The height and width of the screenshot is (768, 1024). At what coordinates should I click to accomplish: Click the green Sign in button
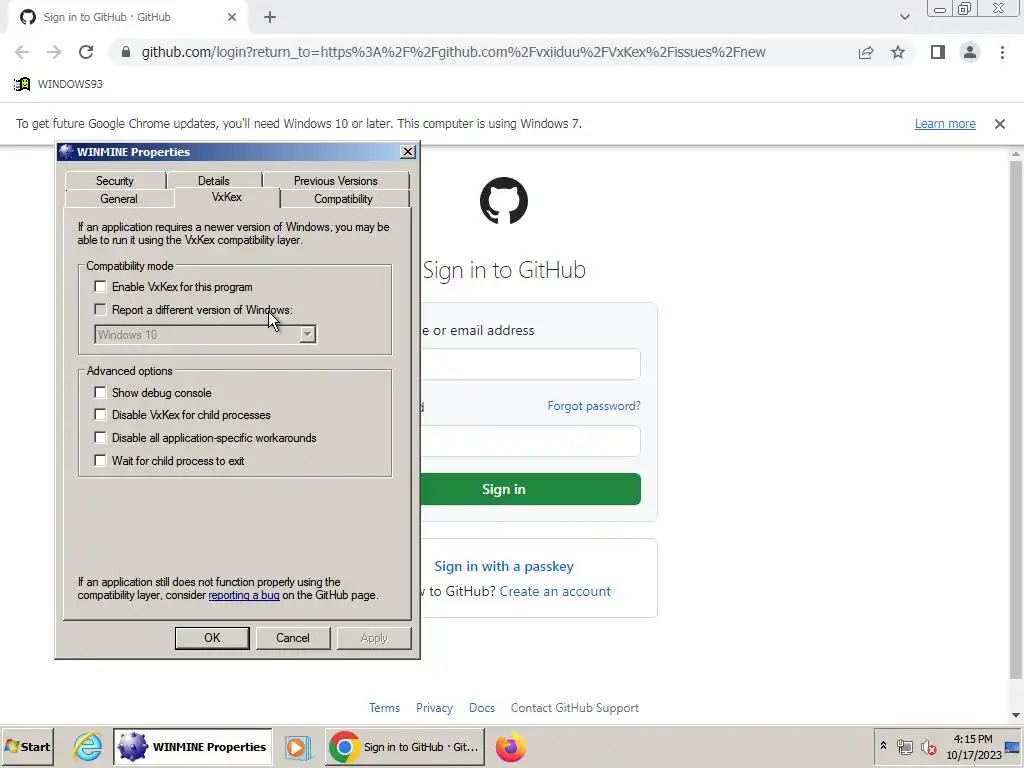click(x=530, y=489)
